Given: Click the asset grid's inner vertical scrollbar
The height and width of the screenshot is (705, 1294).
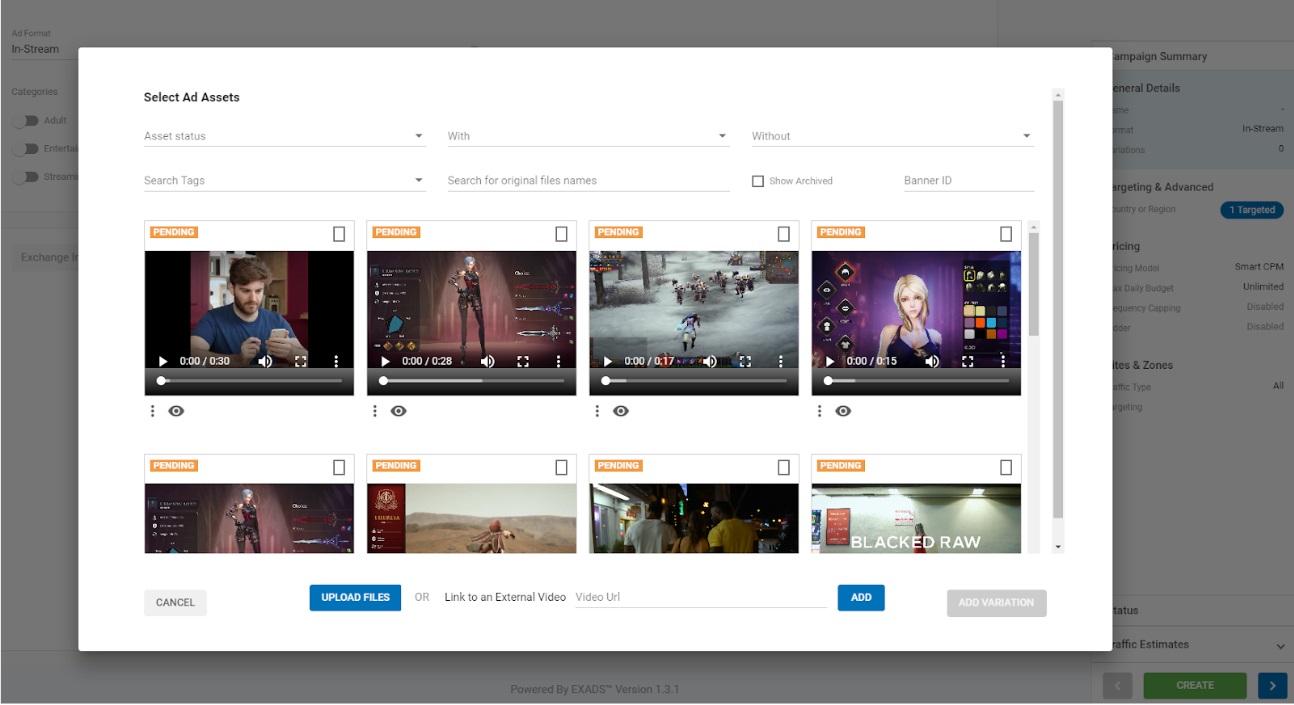Looking at the screenshot, I should pos(1034,285).
